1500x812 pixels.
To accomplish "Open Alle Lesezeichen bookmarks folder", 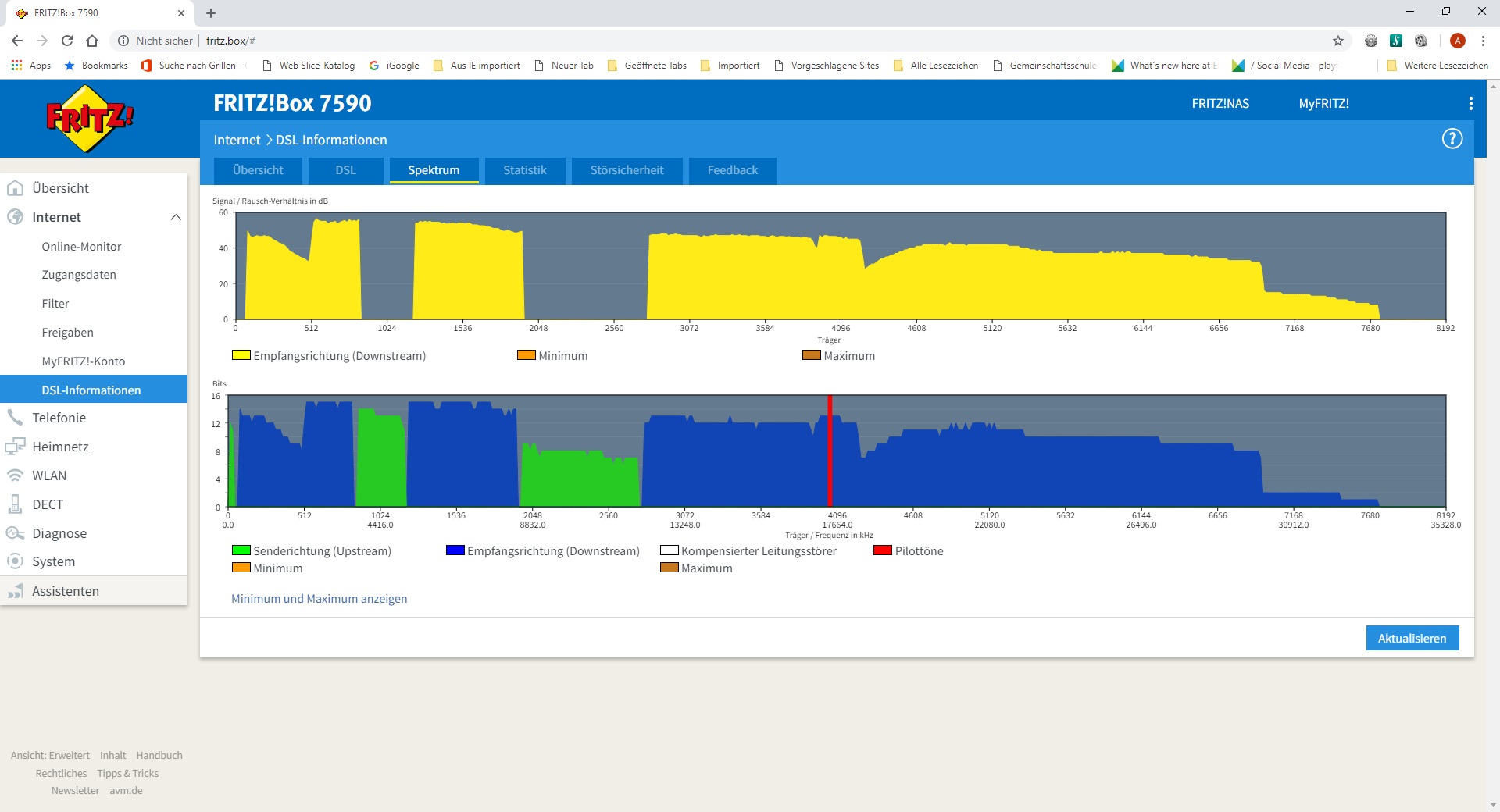I will (x=936, y=66).
